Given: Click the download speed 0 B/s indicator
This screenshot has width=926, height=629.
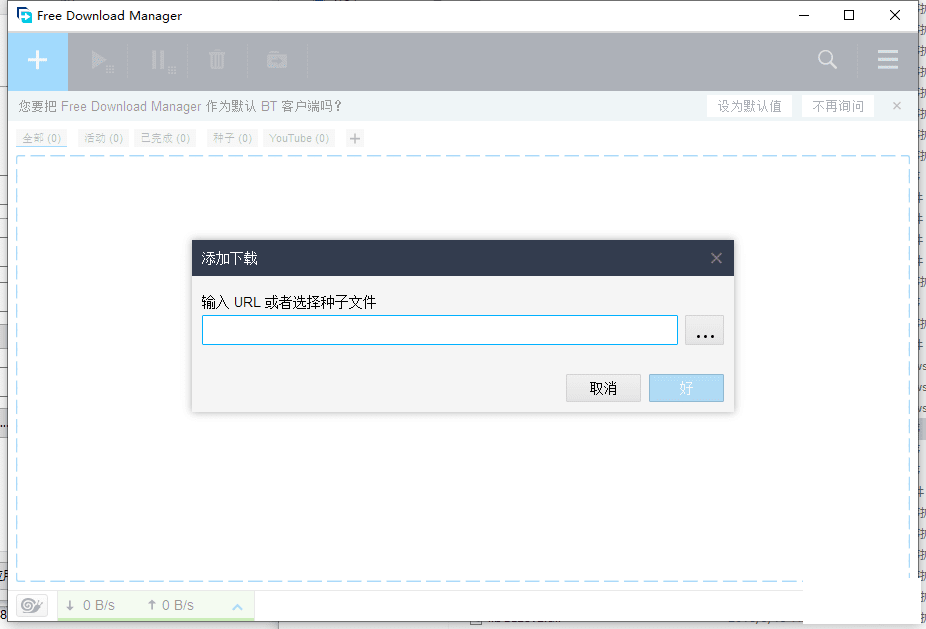Looking at the screenshot, I should pos(90,605).
